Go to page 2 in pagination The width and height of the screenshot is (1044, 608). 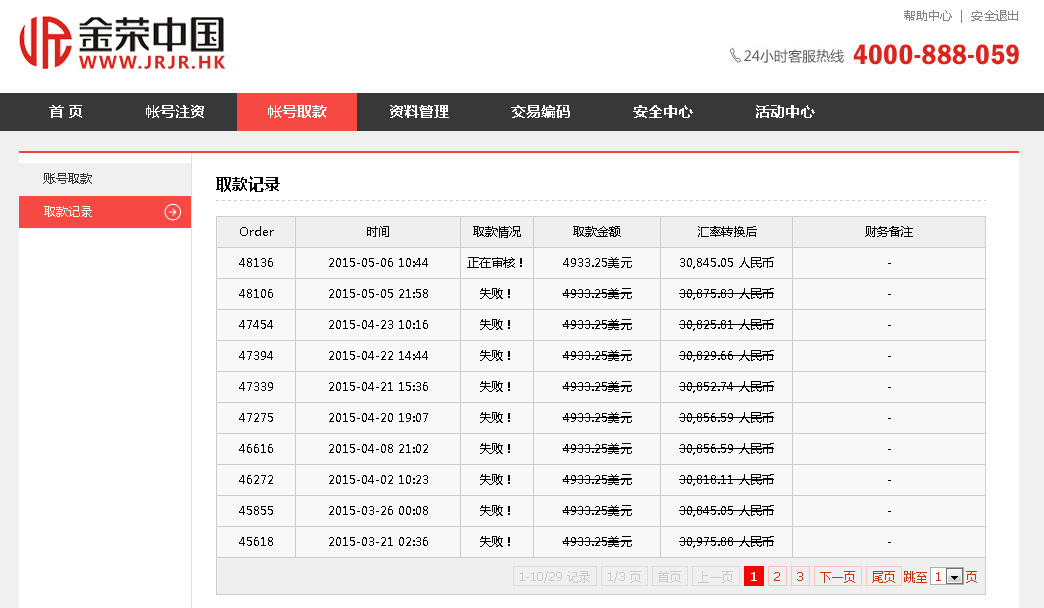click(777, 577)
